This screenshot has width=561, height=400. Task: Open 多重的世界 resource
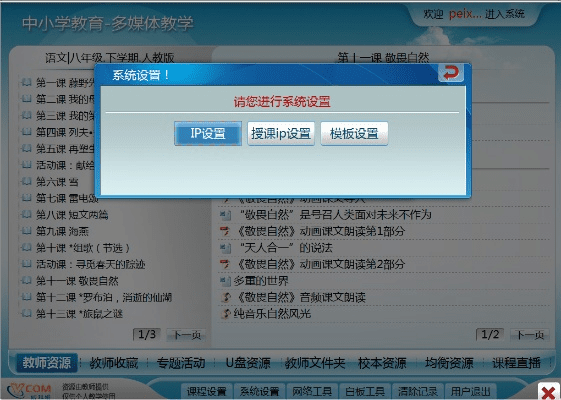(x=261, y=281)
